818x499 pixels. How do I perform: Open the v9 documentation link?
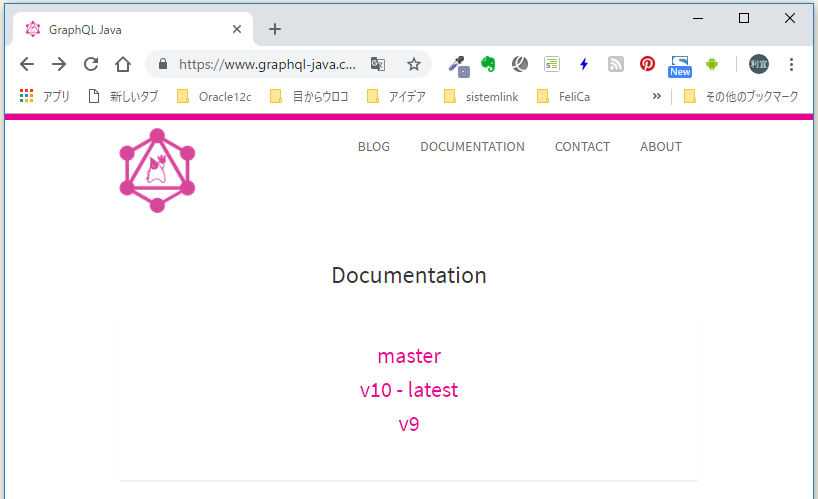(x=409, y=424)
